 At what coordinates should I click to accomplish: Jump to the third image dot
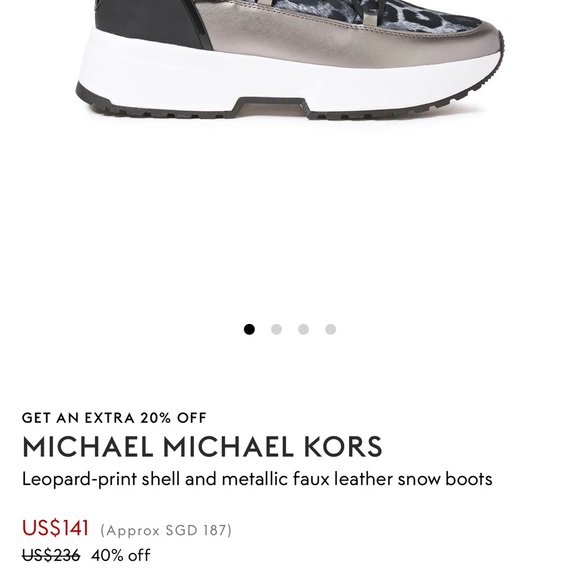coord(303,329)
